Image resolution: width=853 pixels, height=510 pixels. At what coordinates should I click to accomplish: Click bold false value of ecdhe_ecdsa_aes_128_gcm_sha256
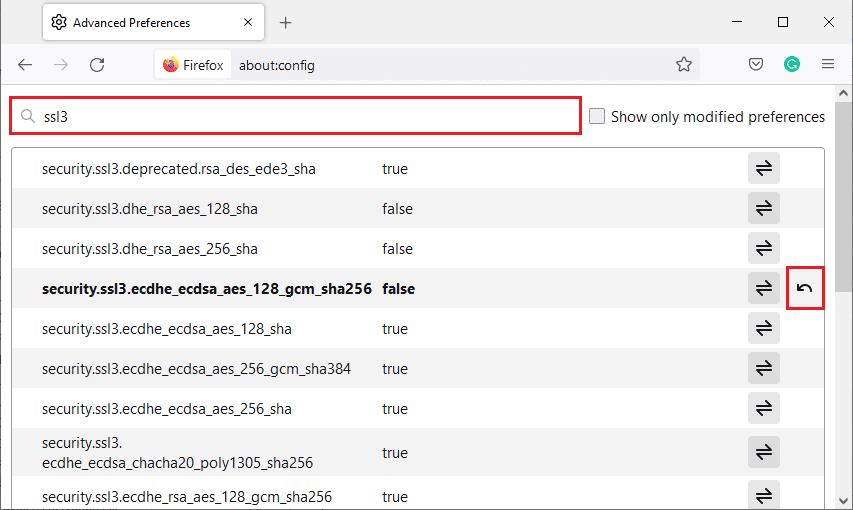tap(398, 289)
